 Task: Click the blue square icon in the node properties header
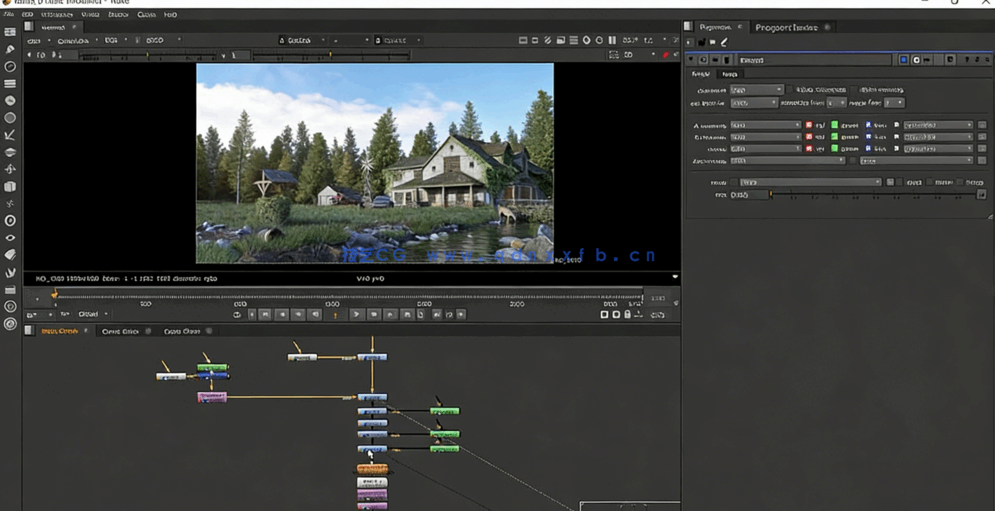(903, 60)
